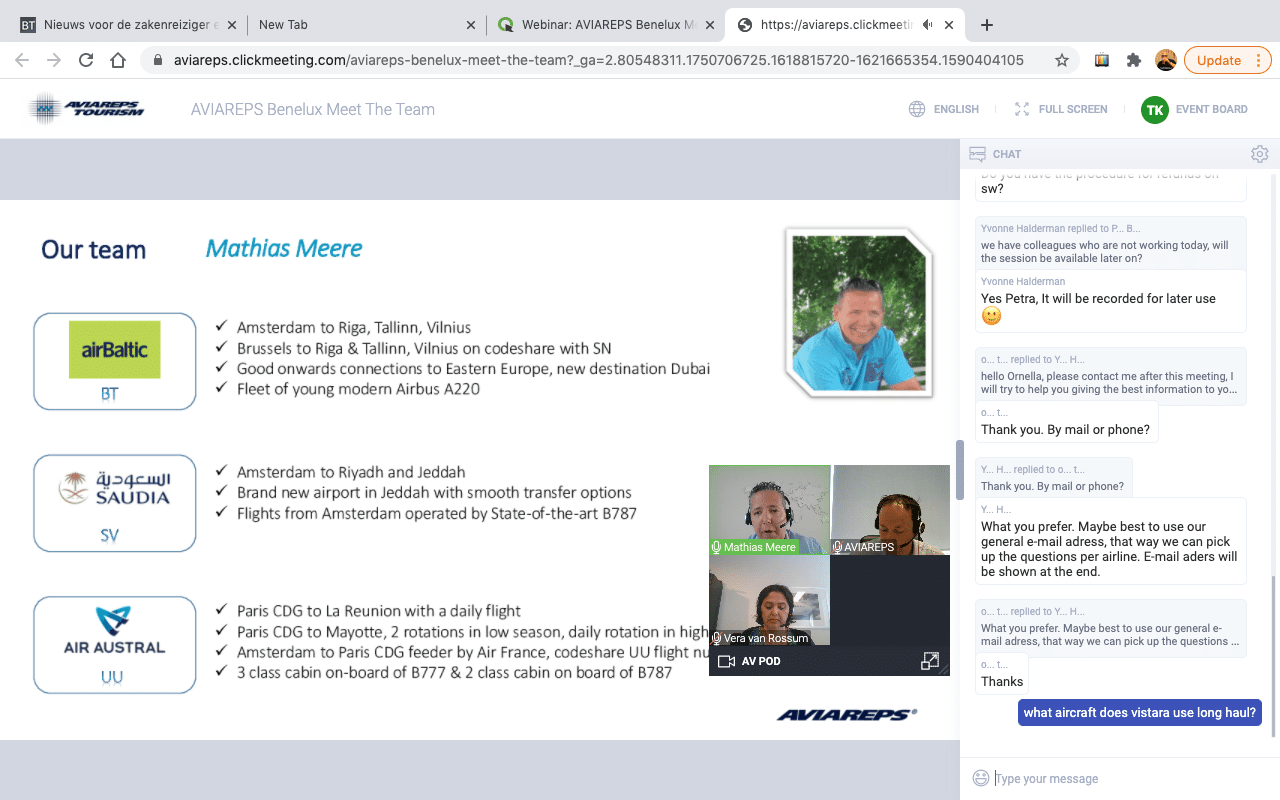1280x800 pixels.
Task: Select the aviareps.clickmeeting tab
Action: coord(845,25)
